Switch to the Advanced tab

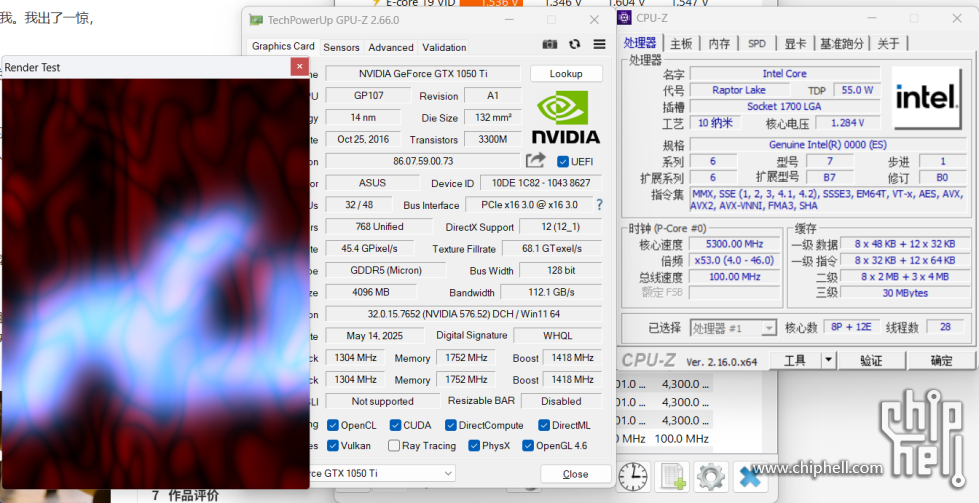point(391,47)
